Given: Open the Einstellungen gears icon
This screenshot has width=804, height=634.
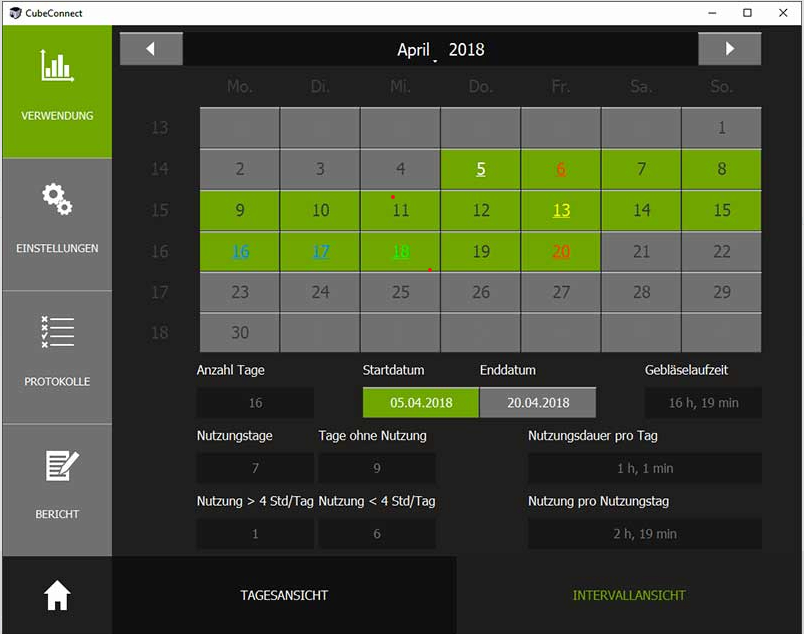Looking at the screenshot, I should (57, 199).
